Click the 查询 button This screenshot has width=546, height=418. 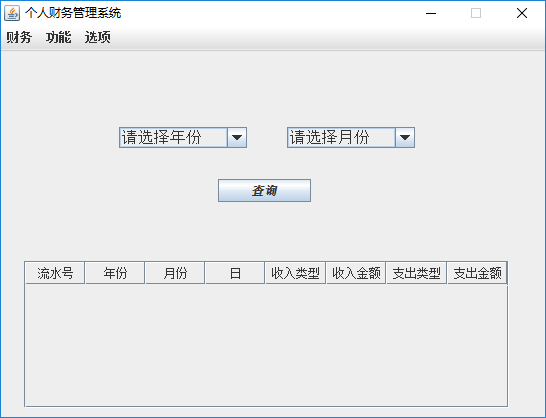(x=264, y=191)
